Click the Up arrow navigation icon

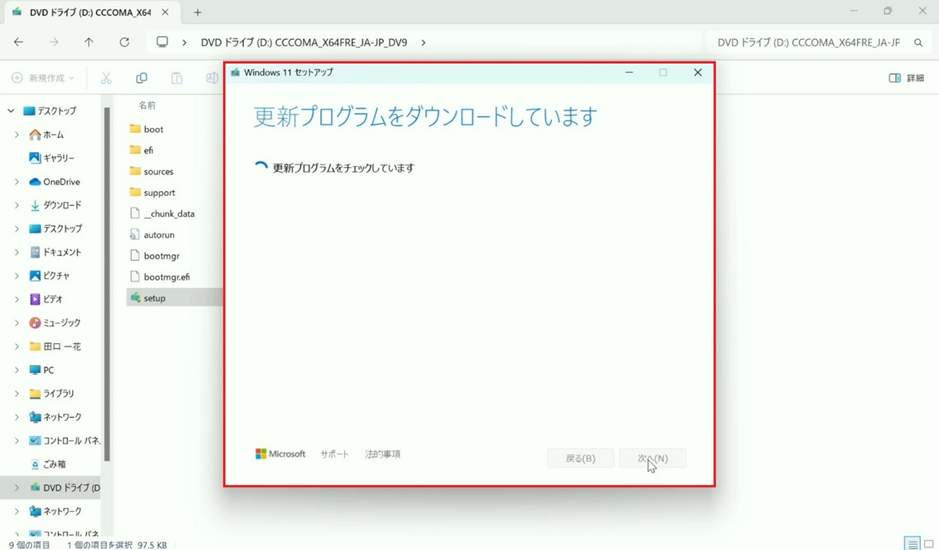tap(89, 43)
